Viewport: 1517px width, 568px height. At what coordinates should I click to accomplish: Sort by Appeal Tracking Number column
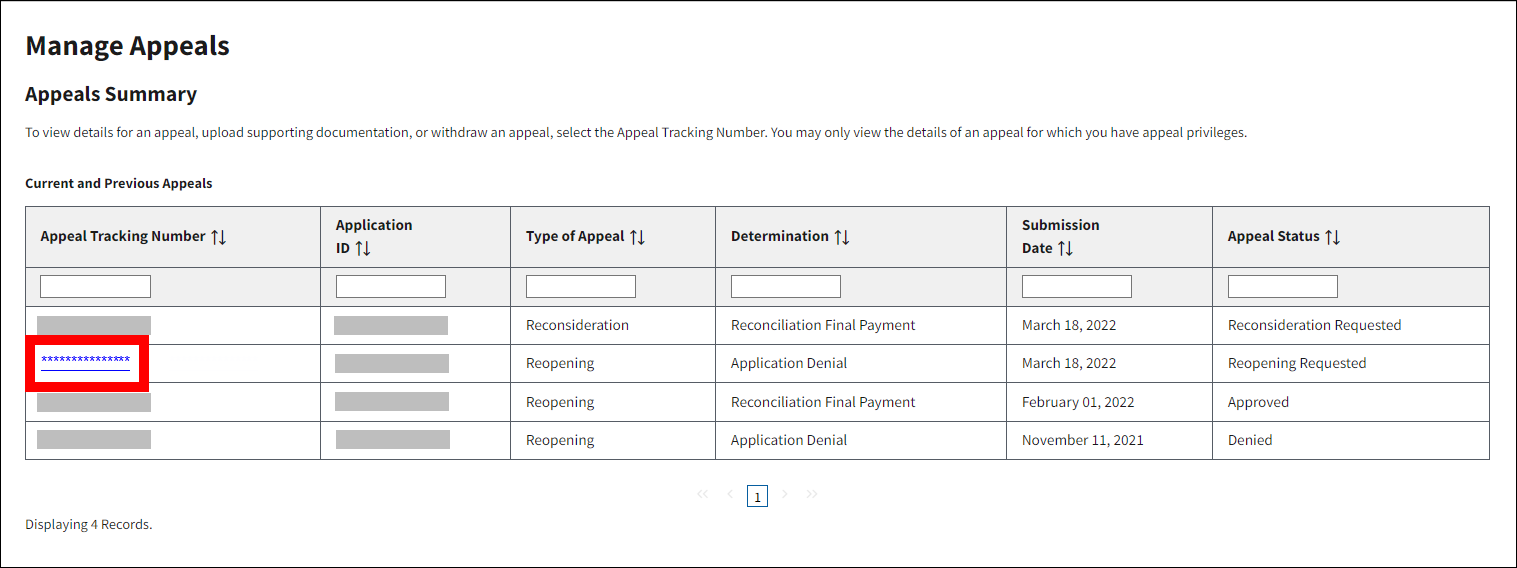pos(219,237)
